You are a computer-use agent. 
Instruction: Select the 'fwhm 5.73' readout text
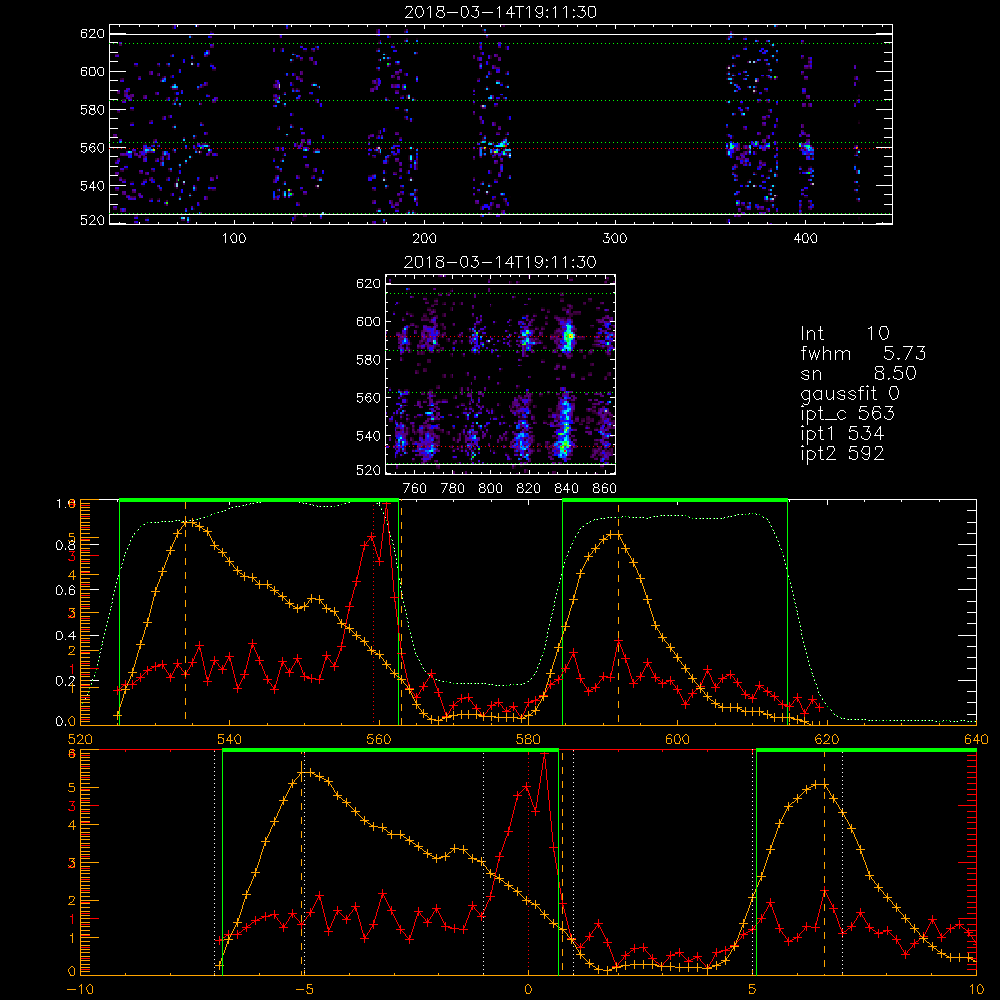[x=863, y=353]
